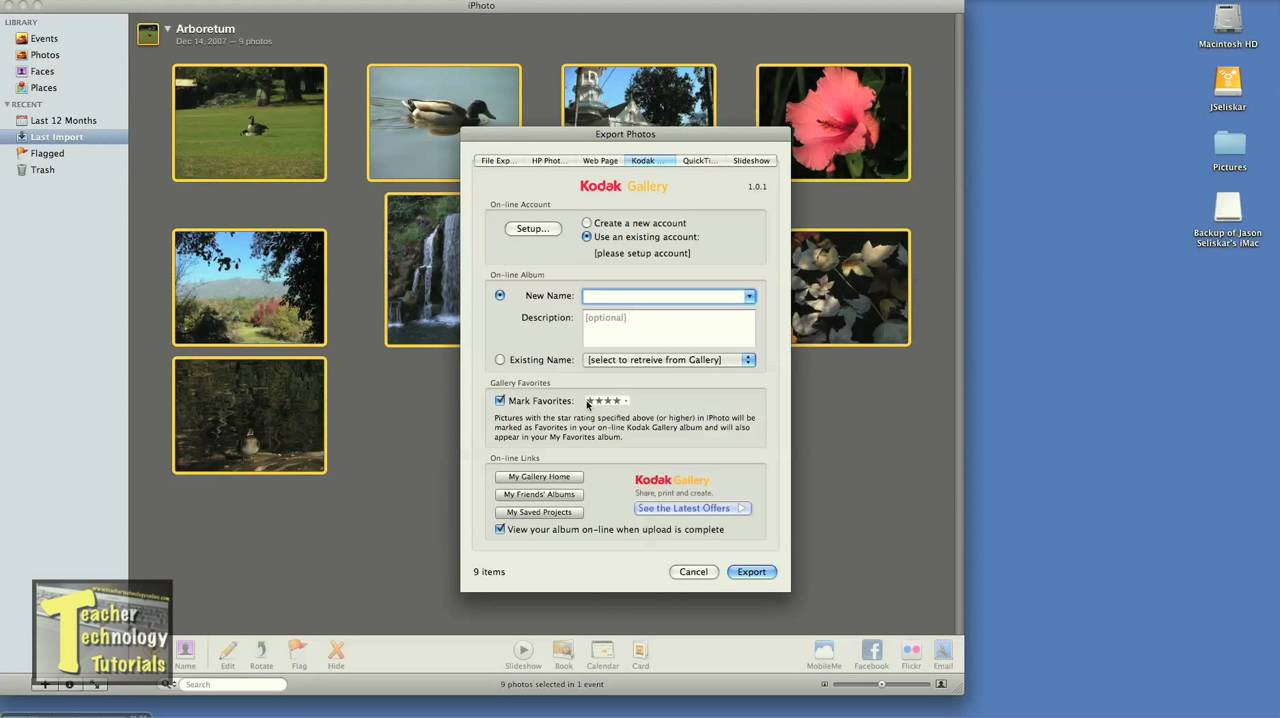This screenshot has width=1280, height=718.
Task: Click the Rotate toolbar icon
Action: 261,655
